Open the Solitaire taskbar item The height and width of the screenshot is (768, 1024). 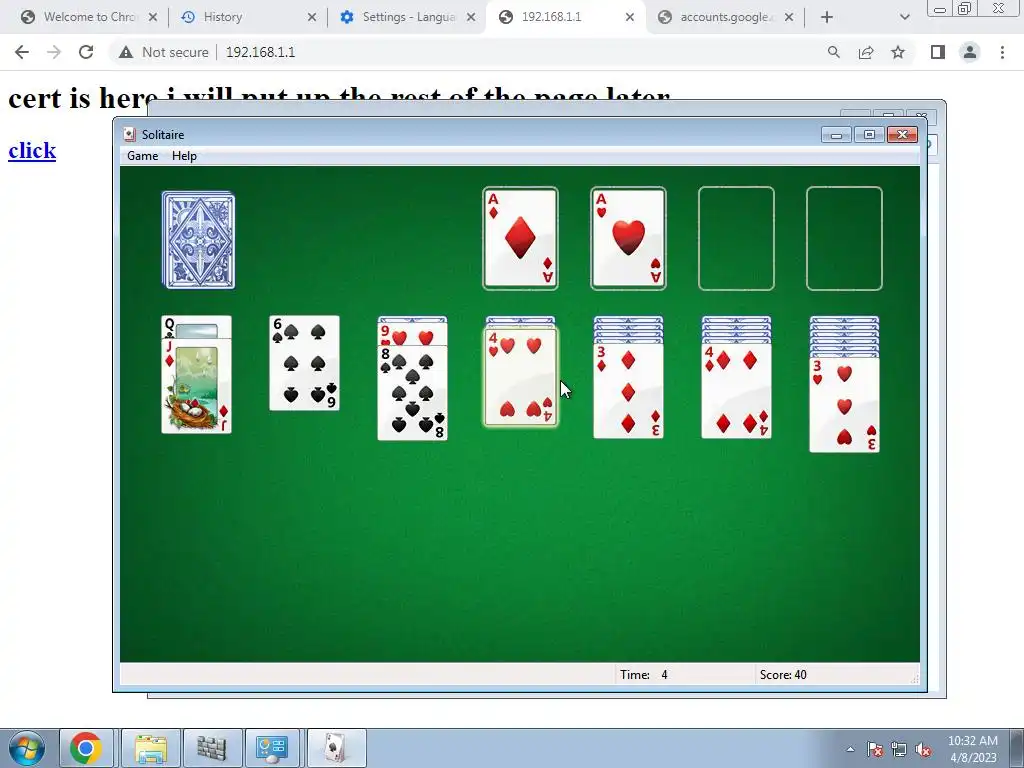(x=336, y=748)
